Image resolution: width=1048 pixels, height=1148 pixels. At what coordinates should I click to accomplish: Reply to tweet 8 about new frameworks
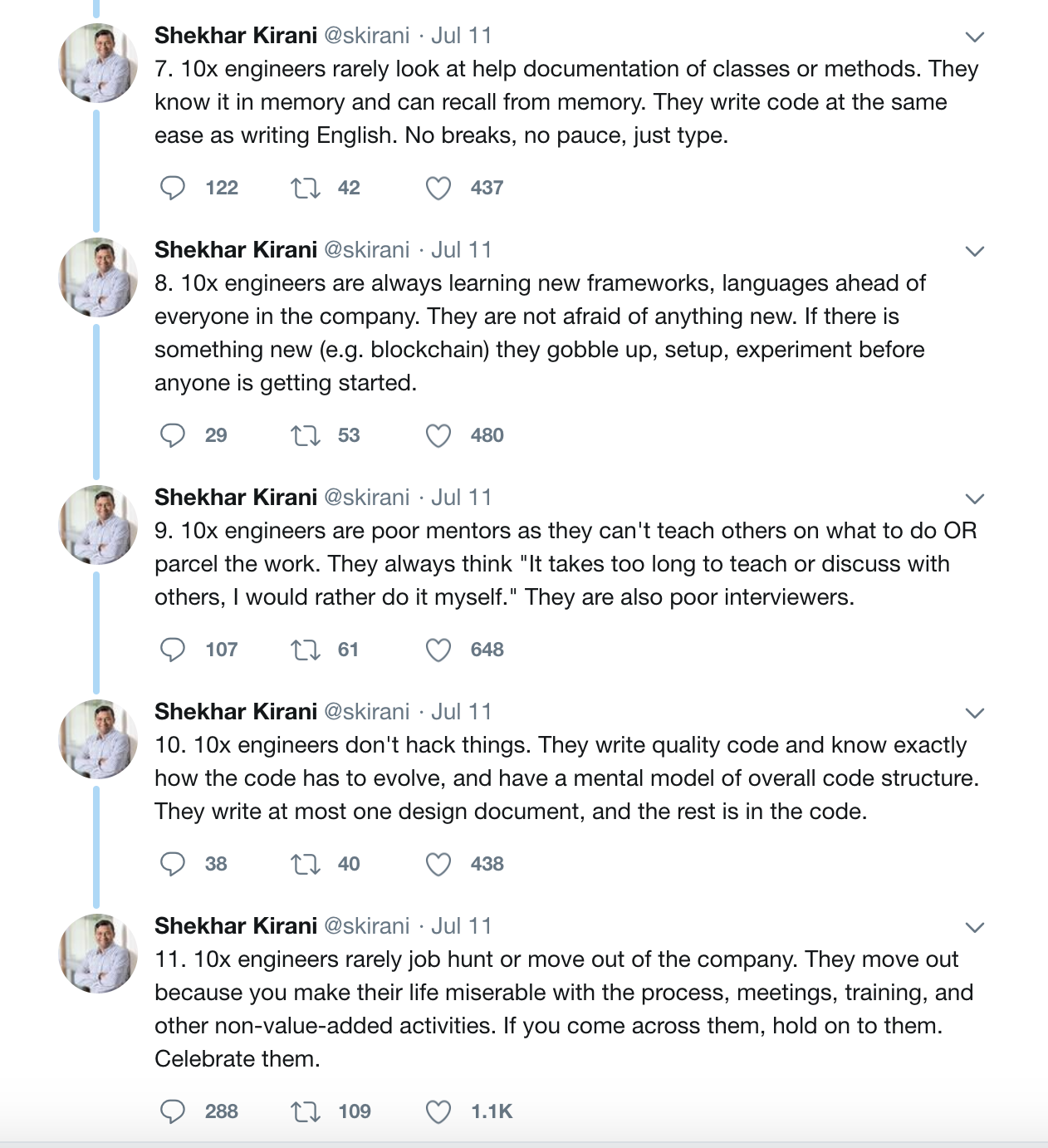point(173,435)
